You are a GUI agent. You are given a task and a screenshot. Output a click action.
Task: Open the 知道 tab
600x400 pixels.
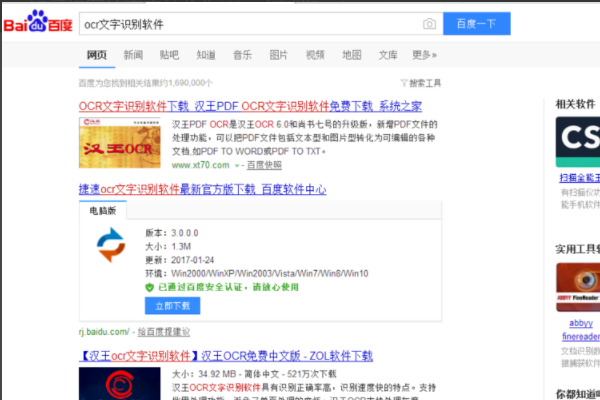(206, 55)
